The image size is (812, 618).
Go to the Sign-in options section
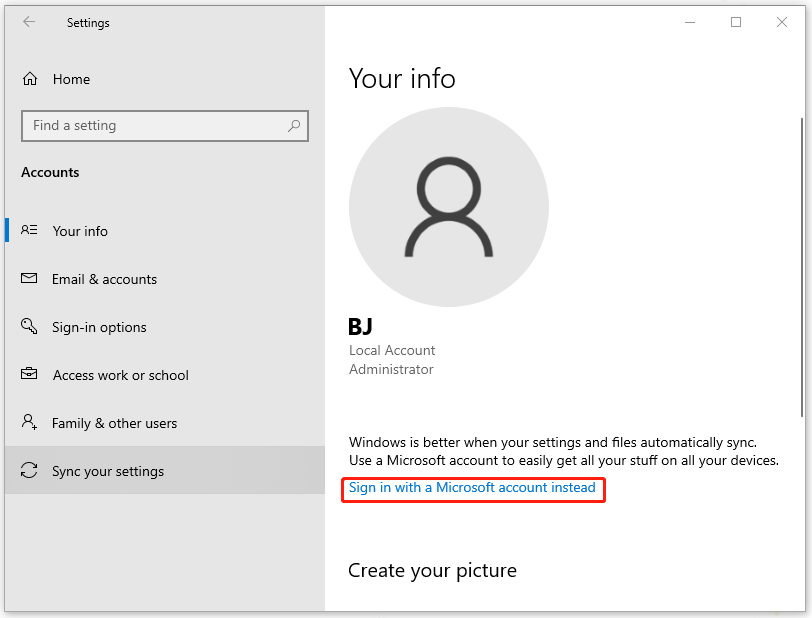point(99,327)
